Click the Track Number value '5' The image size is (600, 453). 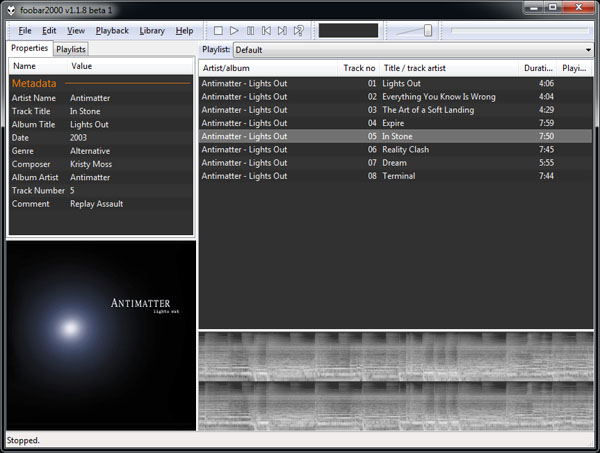(72, 191)
